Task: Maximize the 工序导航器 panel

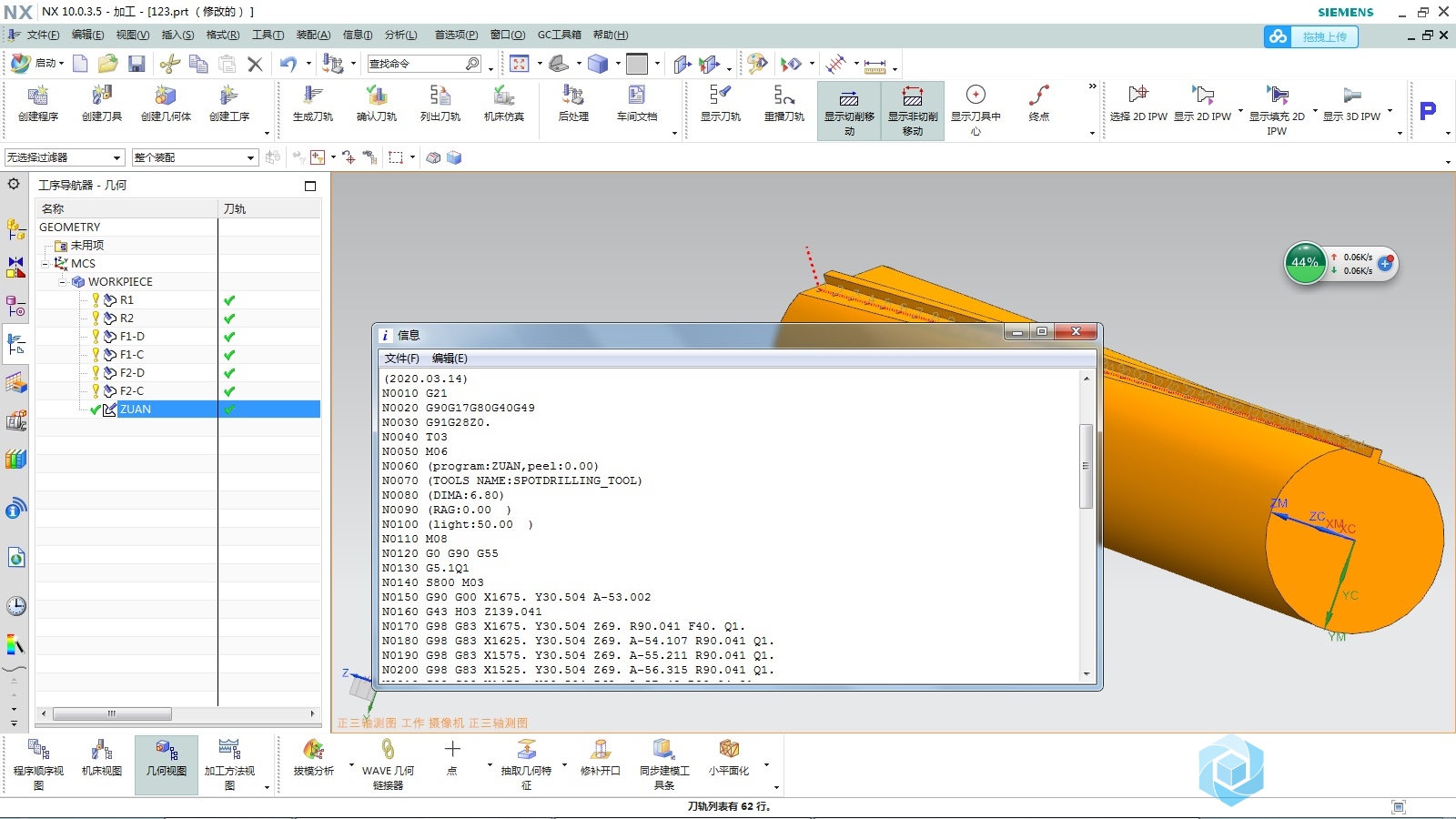Action: click(x=310, y=186)
